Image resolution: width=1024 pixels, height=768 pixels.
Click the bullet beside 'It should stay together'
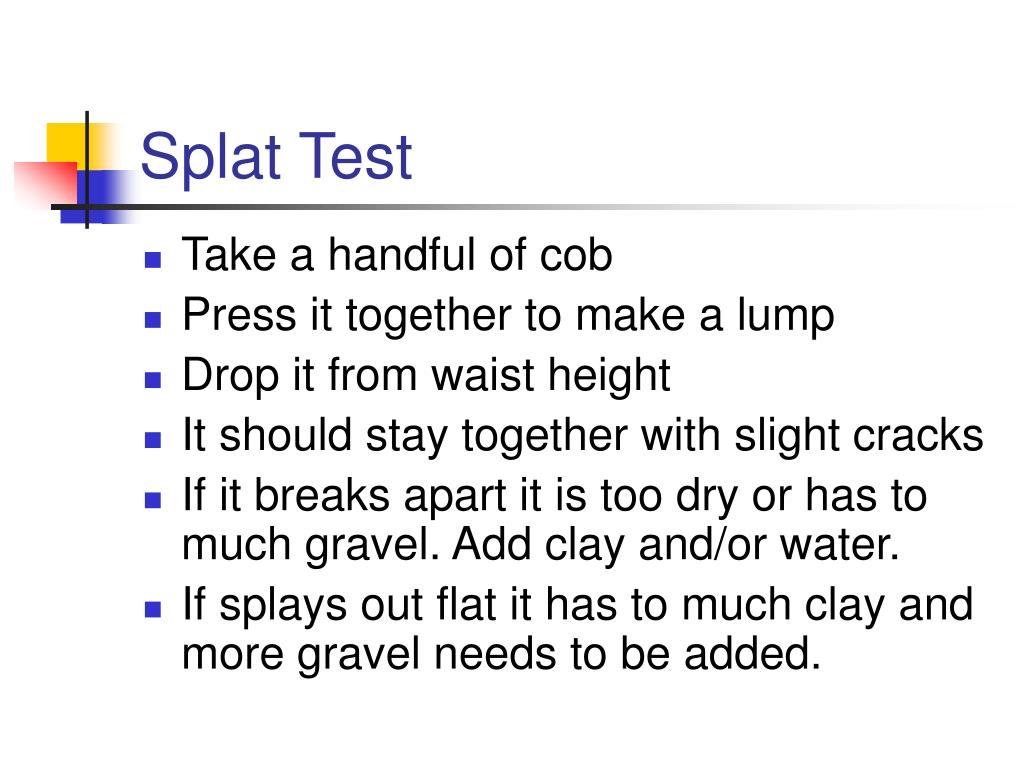pos(153,440)
